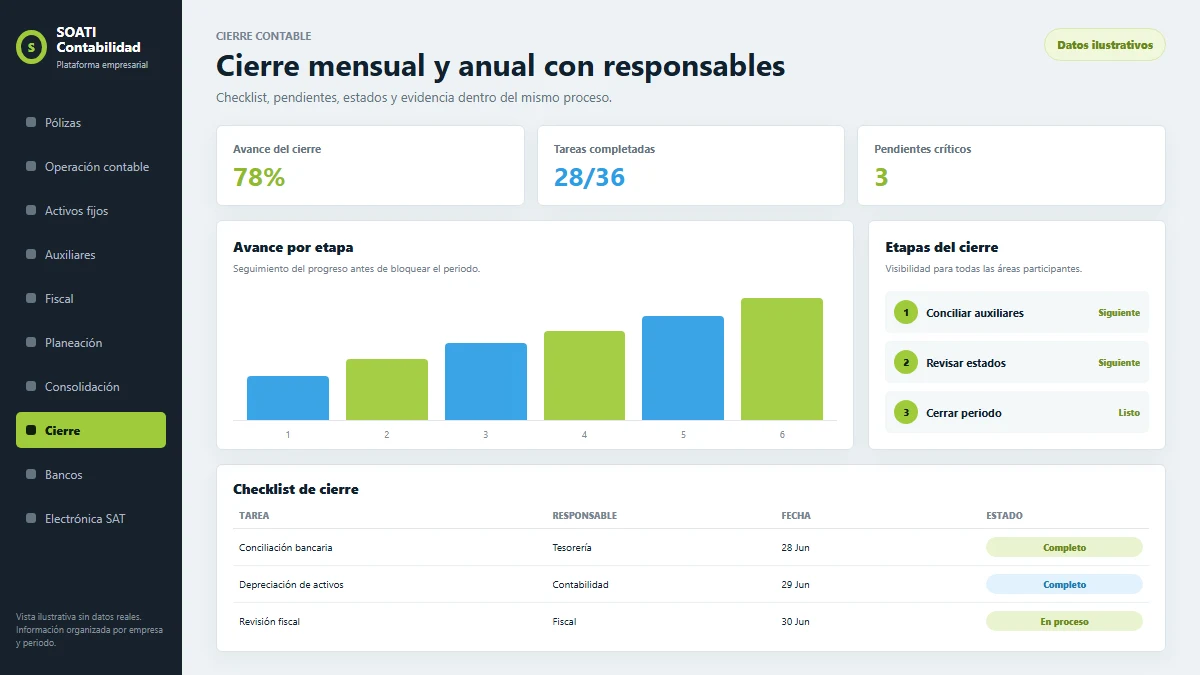
Task: Click step circle 1 for Conciliar auxiliares
Action: (906, 313)
